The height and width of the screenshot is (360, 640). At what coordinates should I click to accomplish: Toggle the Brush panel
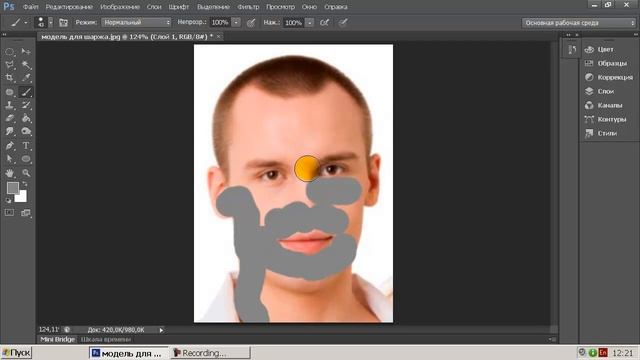[x=63, y=22]
